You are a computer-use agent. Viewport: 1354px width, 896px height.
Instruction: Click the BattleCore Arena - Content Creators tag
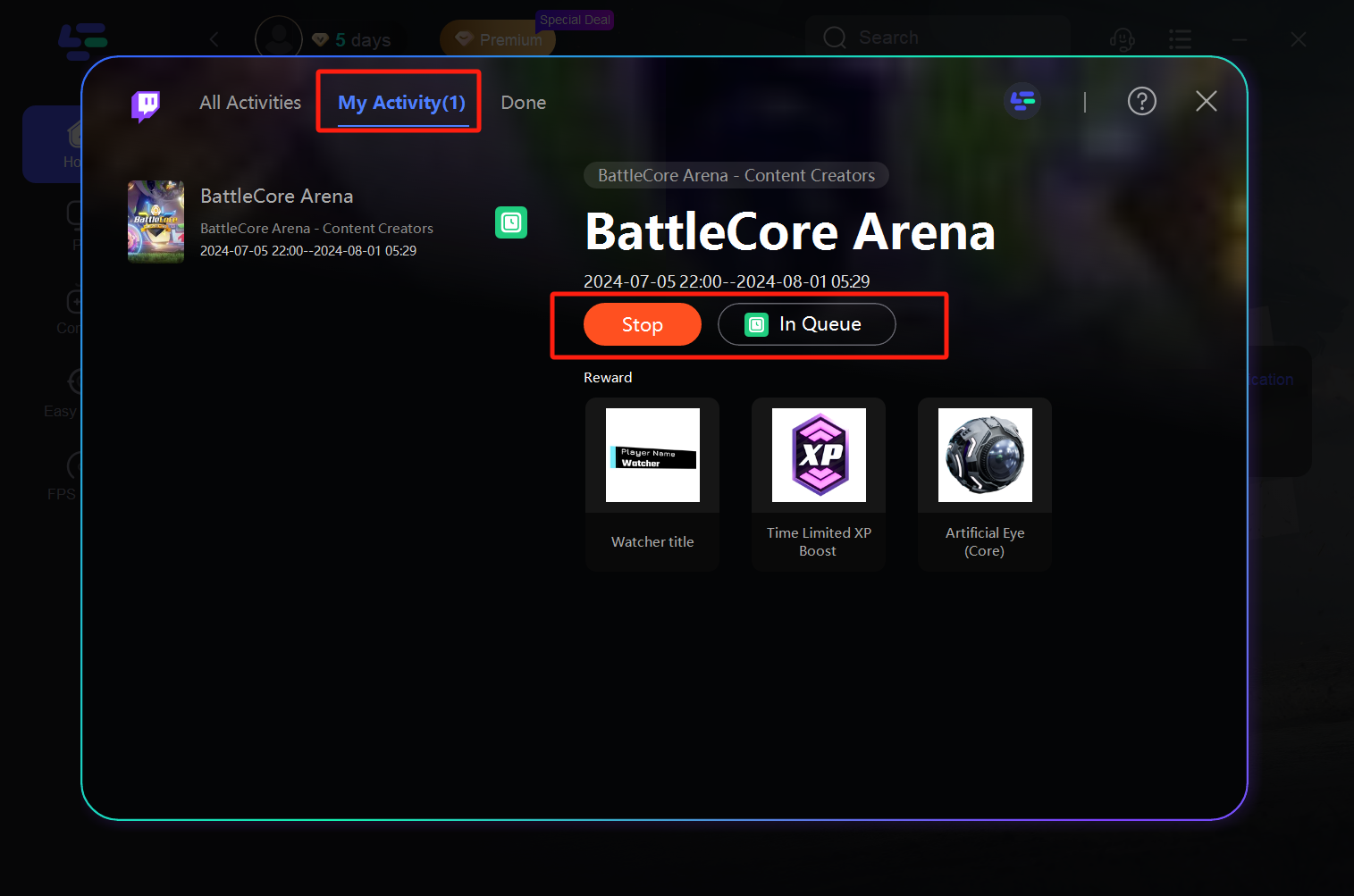(736, 175)
